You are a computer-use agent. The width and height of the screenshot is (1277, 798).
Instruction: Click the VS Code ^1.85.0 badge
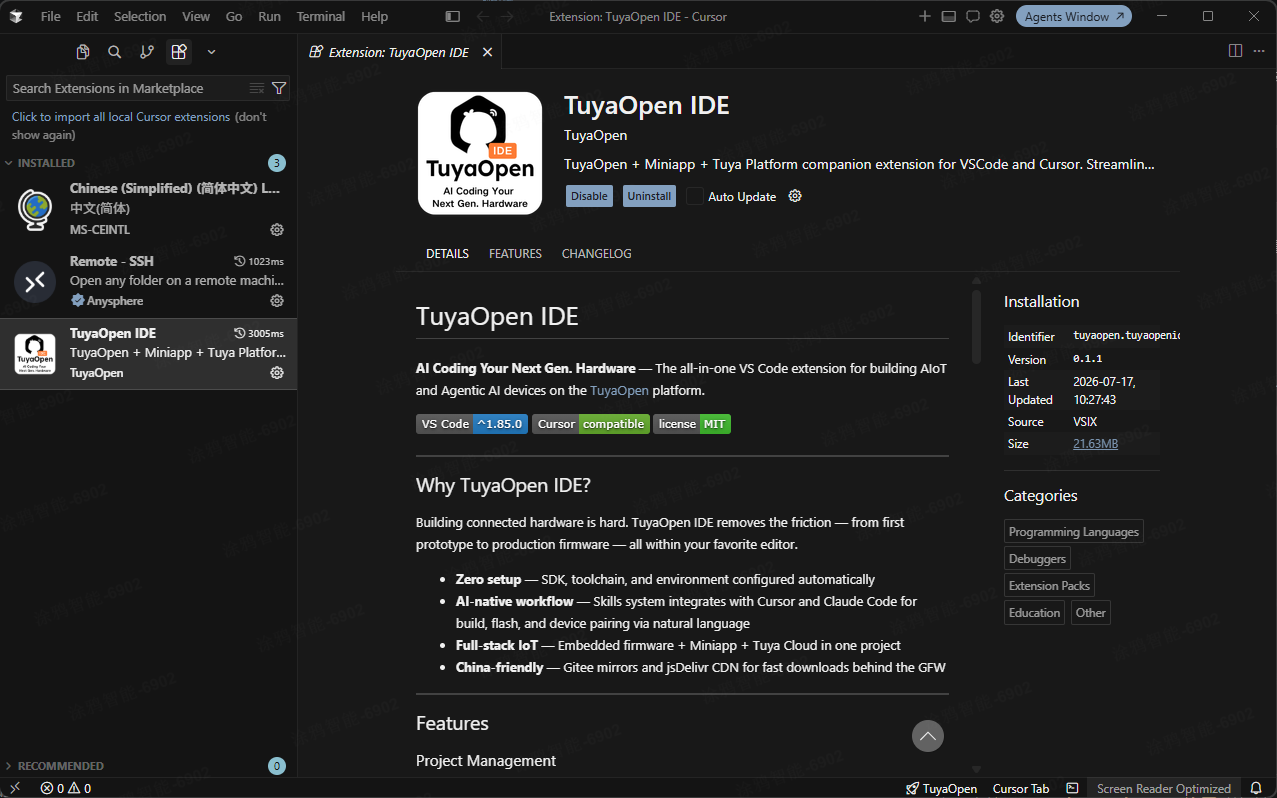[x=472, y=424]
